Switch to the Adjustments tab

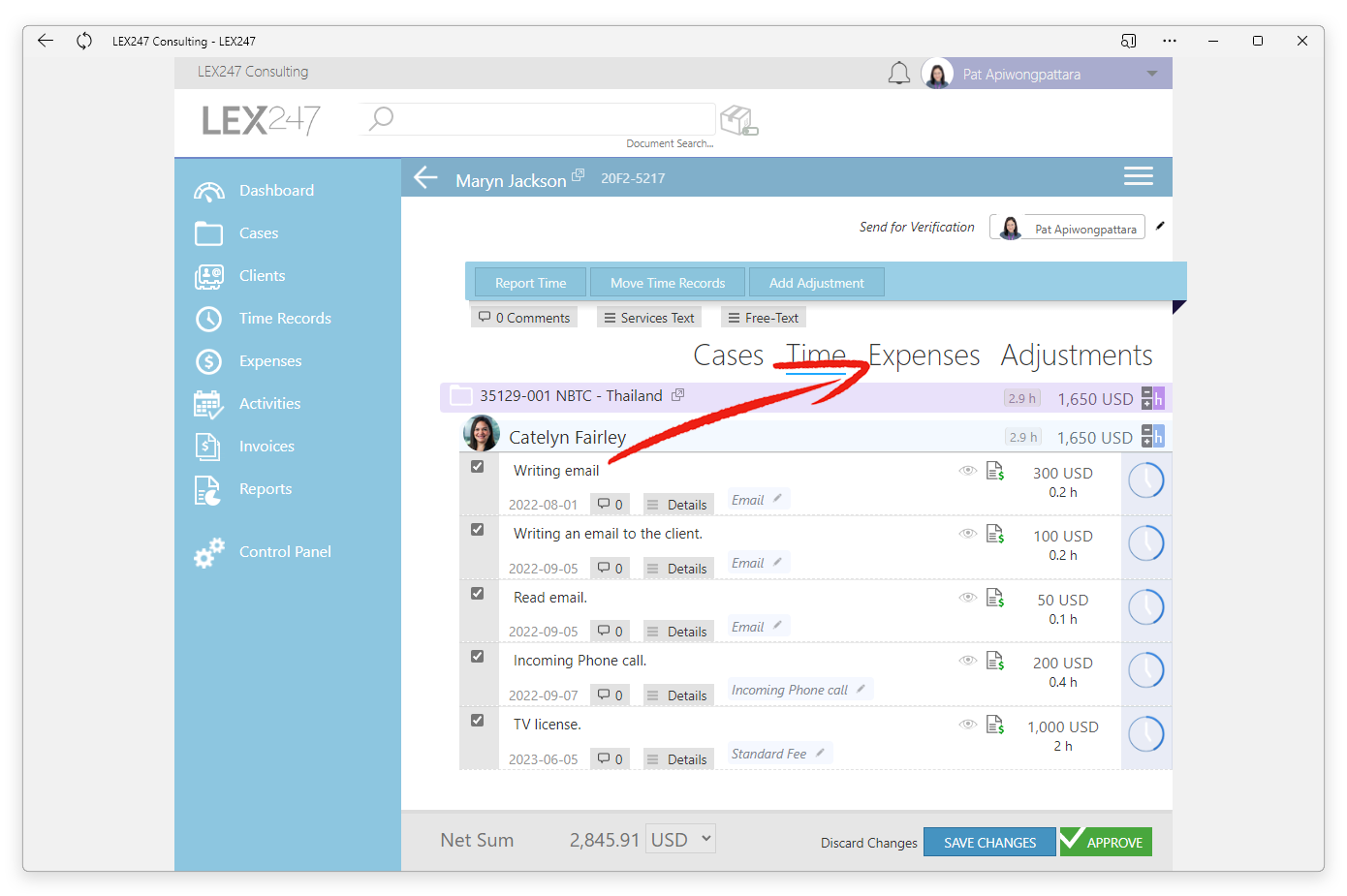click(1077, 355)
